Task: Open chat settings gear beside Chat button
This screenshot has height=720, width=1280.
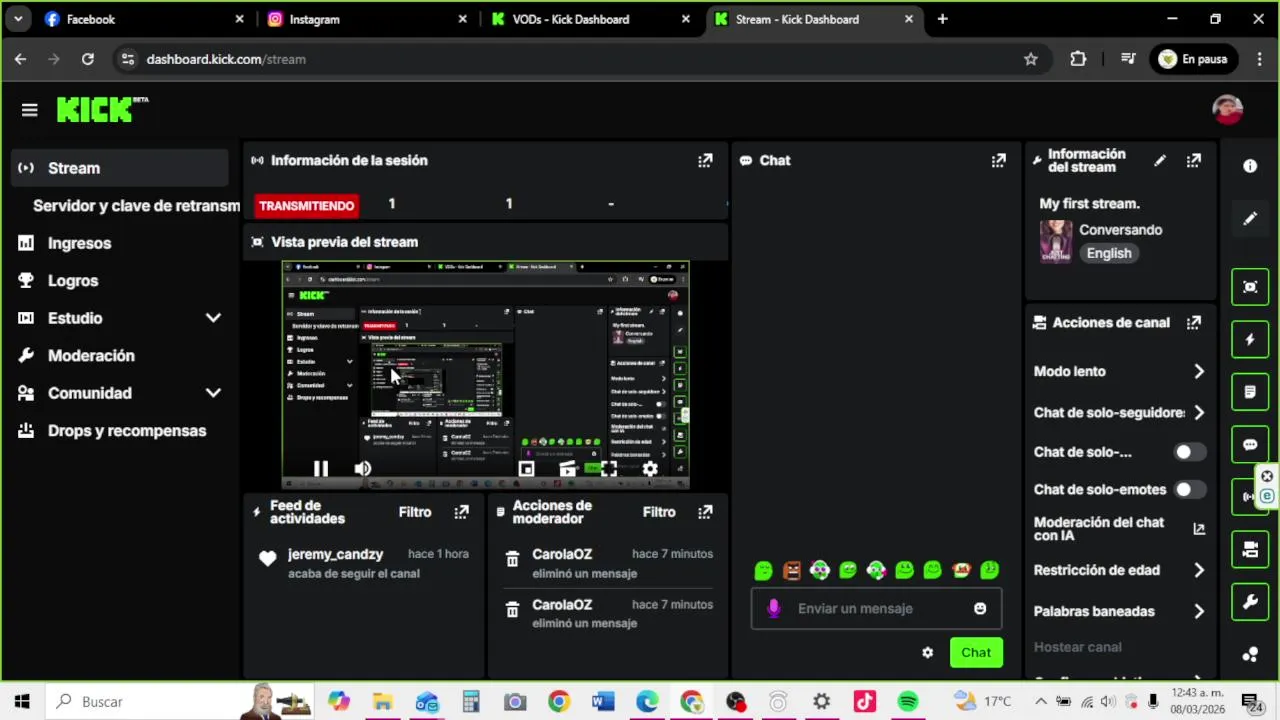Action: 927,653
